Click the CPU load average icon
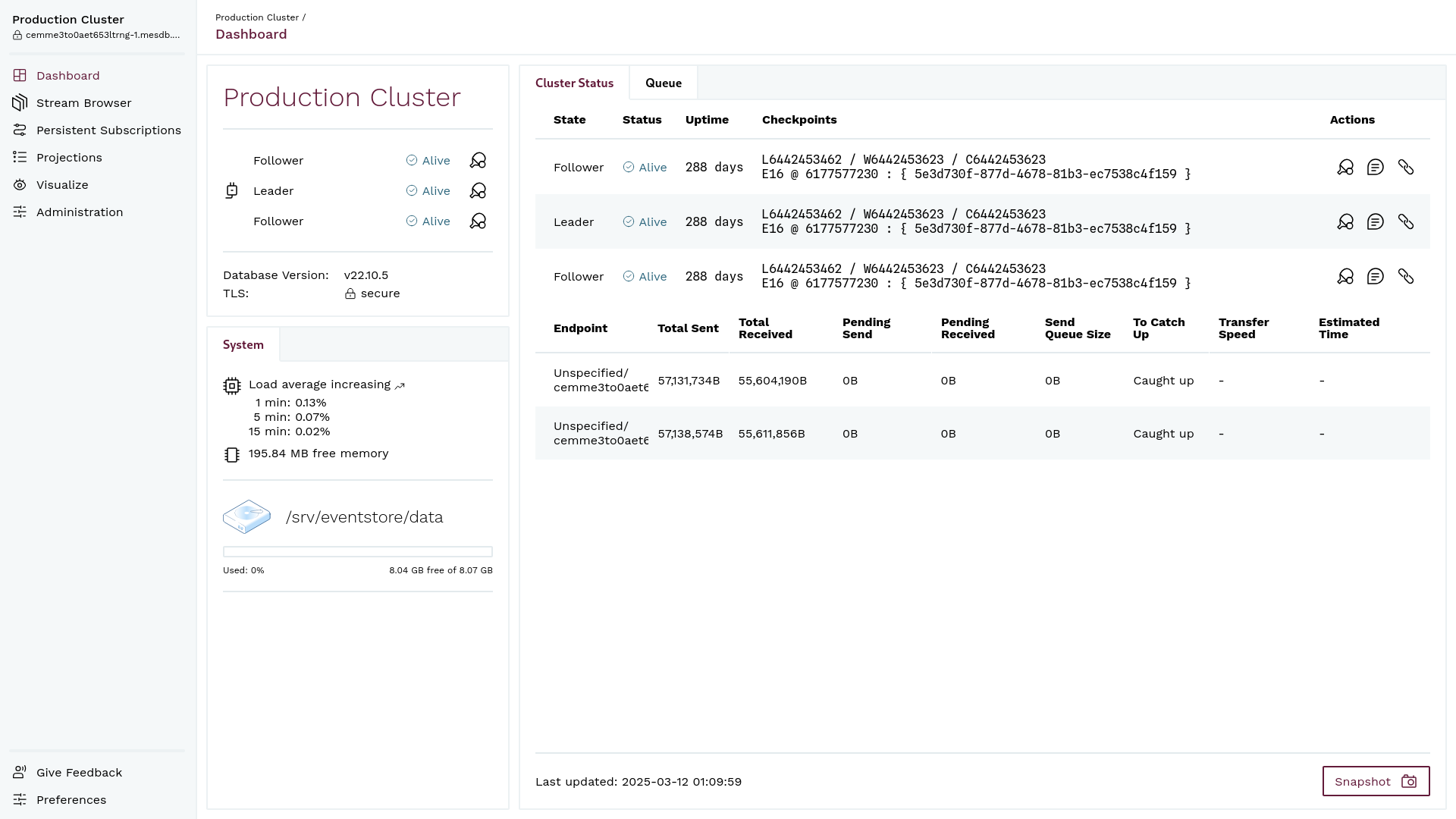This screenshot has width=1456, height=819. coord(232,386)
